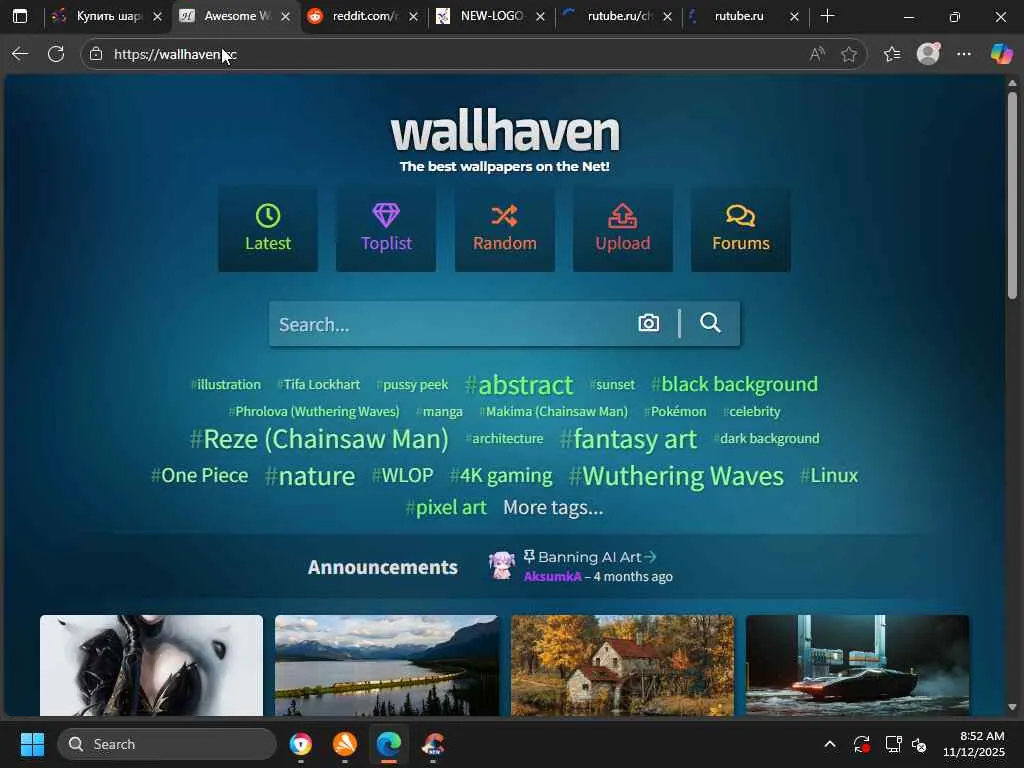Click the camera image-search icon
This screenshot has height=768, width=1024.
648,323
